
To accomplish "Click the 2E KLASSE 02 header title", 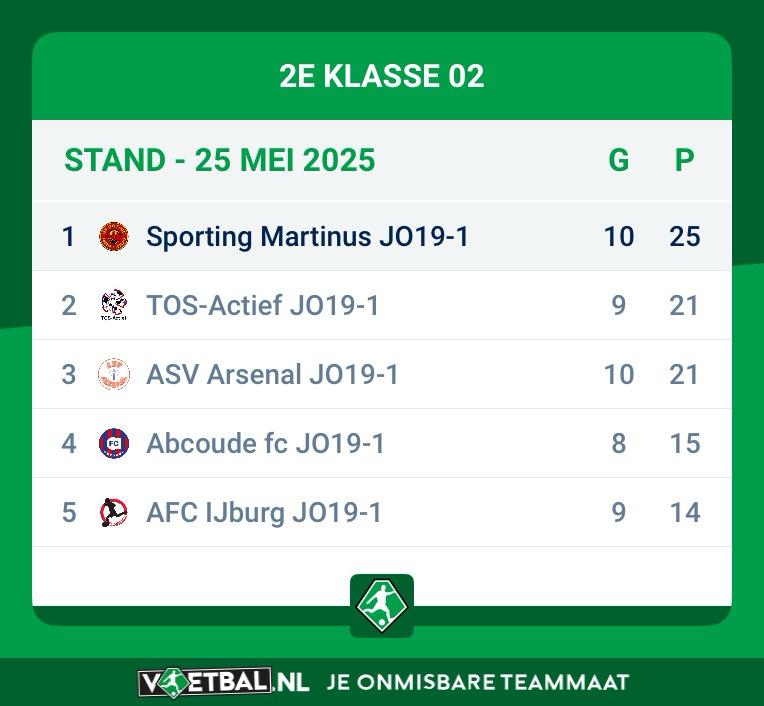I will click(x=382, y=76).
